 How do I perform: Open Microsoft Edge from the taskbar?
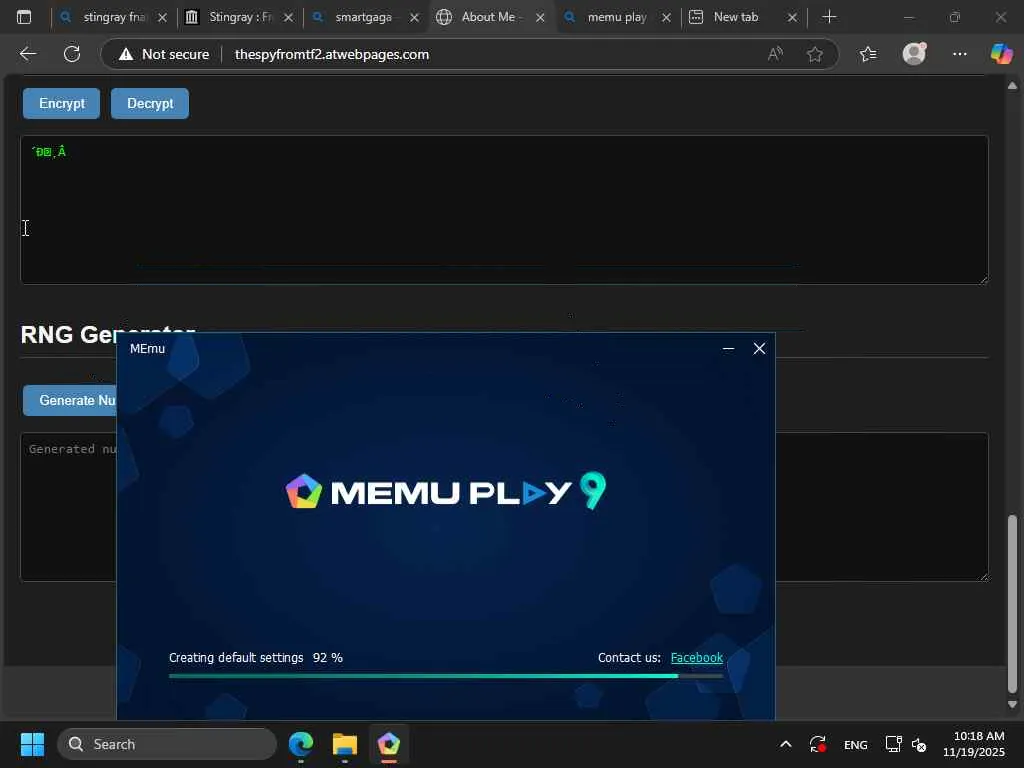tap(301, 744)
